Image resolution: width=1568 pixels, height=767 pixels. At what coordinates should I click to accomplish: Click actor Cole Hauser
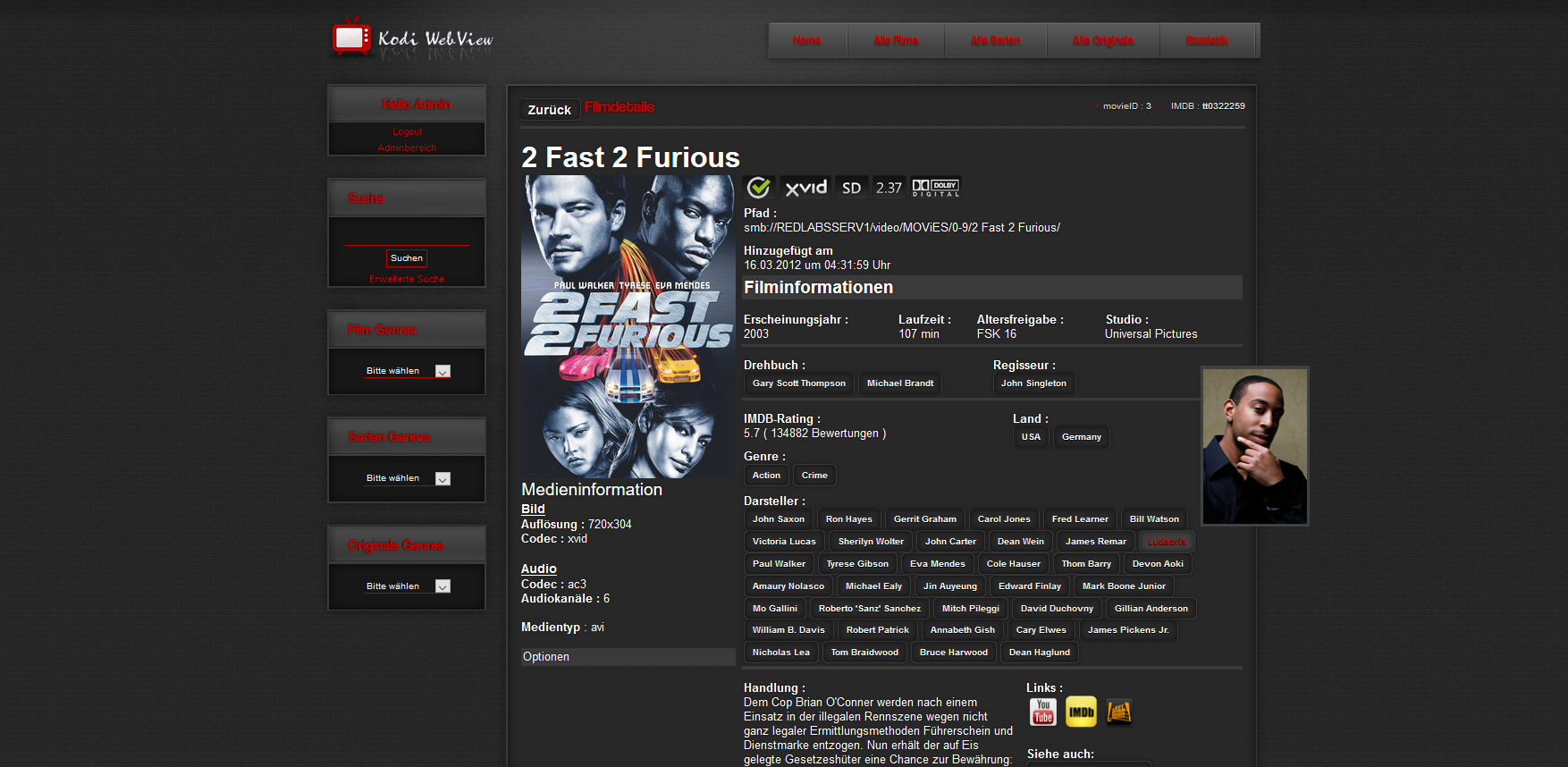(1014, 564)
